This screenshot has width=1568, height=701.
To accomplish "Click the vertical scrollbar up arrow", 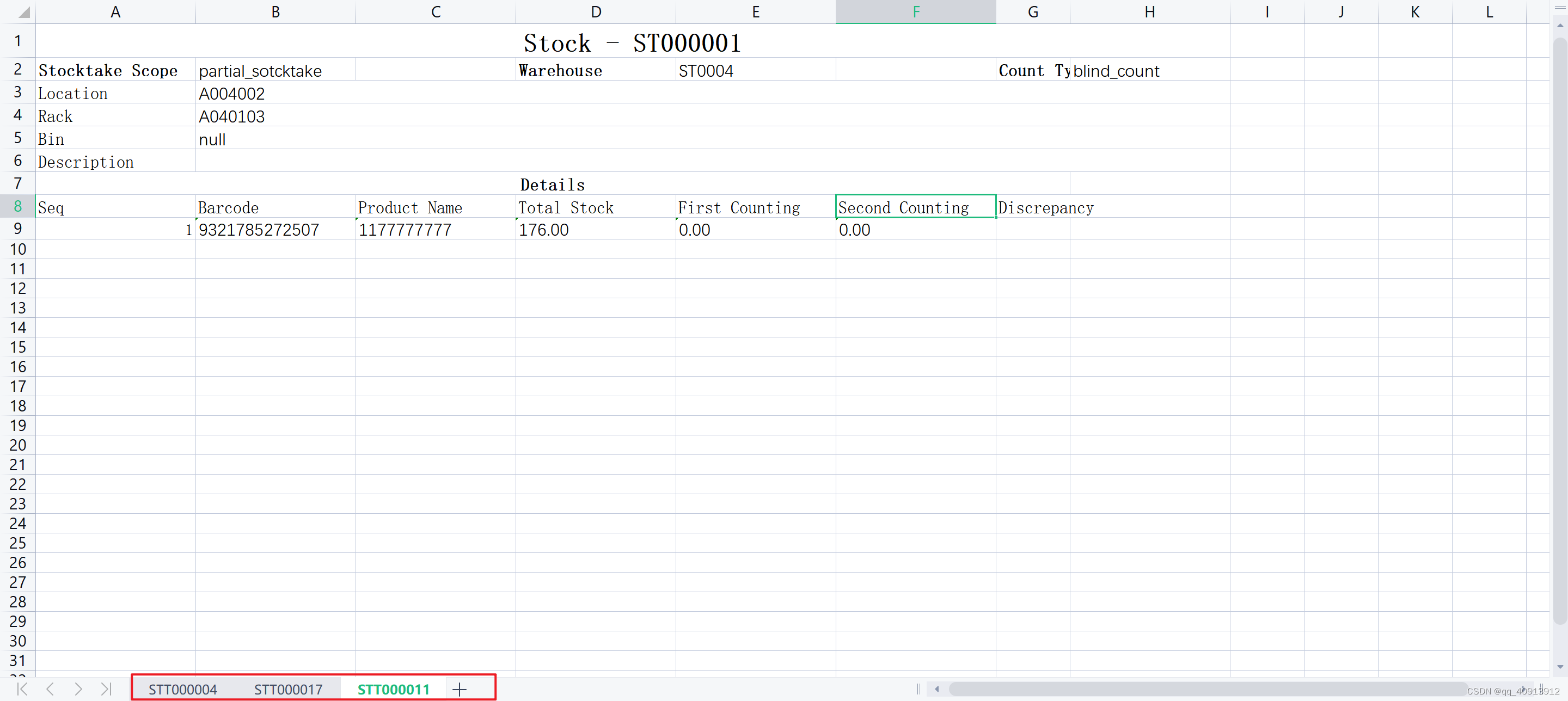I will click(1561, 26).
